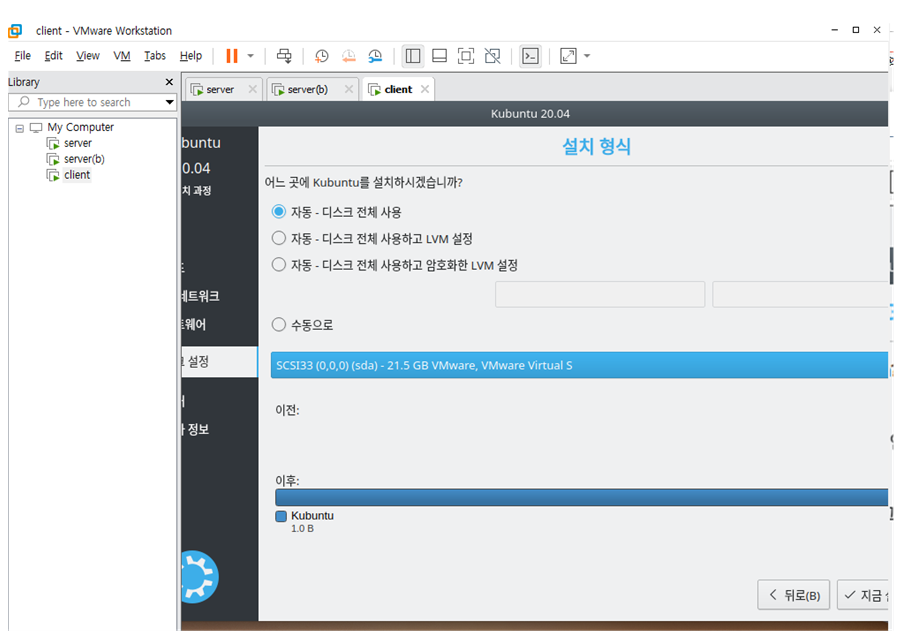This screenshot has width=910, height=642.
Task: Open the snapshot manager icon
Action: coord(375,56)
